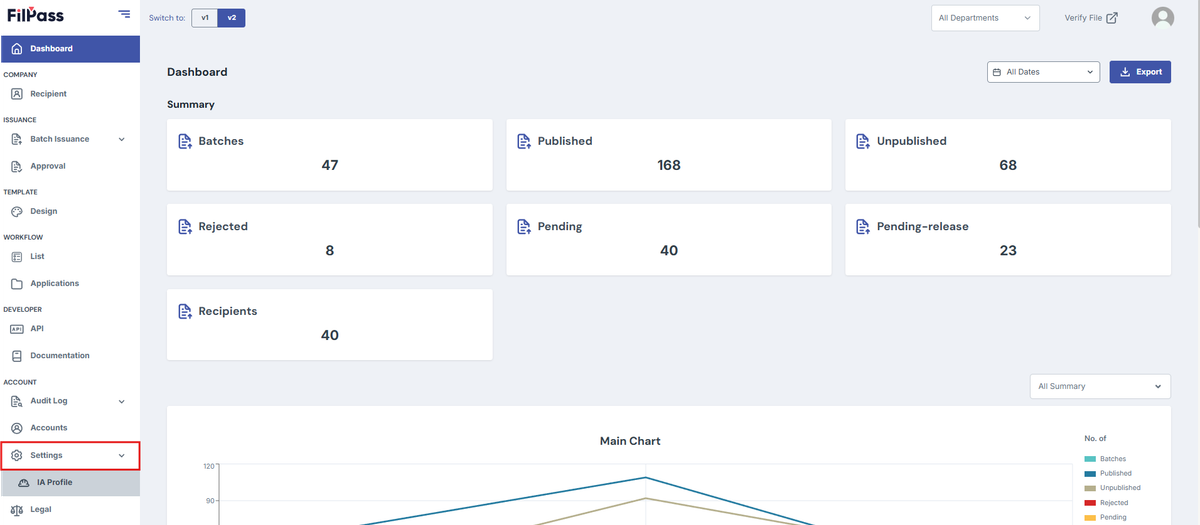
Task: Click the Design palette icon
Action: point(16,211)
